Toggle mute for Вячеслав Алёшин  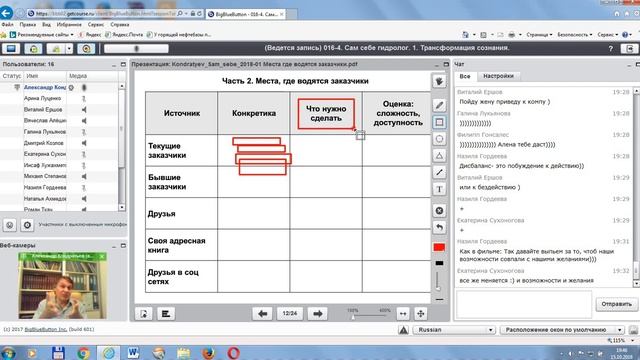coord(84,120)
